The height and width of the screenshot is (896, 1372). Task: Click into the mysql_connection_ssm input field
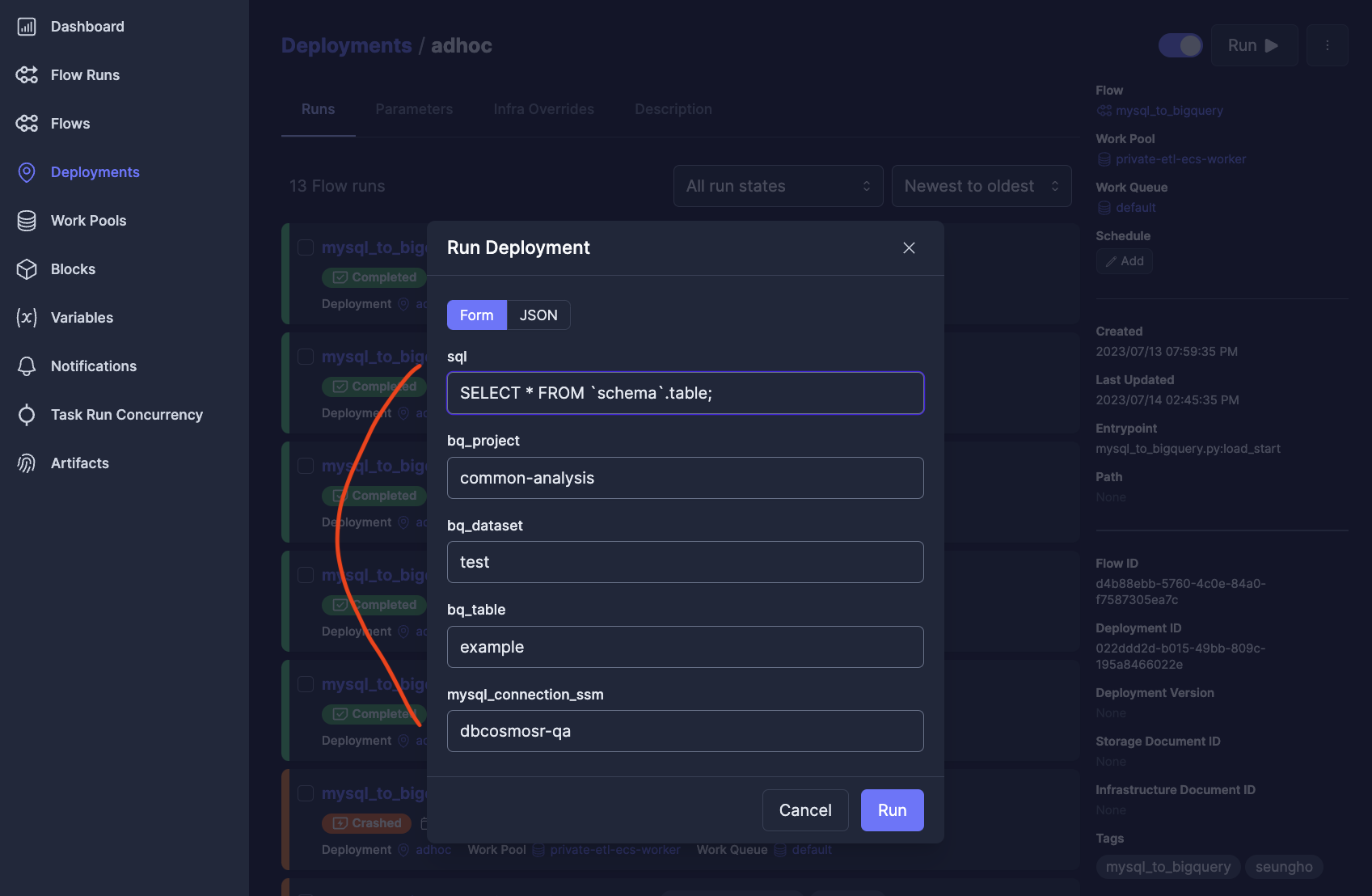[686, 731]
